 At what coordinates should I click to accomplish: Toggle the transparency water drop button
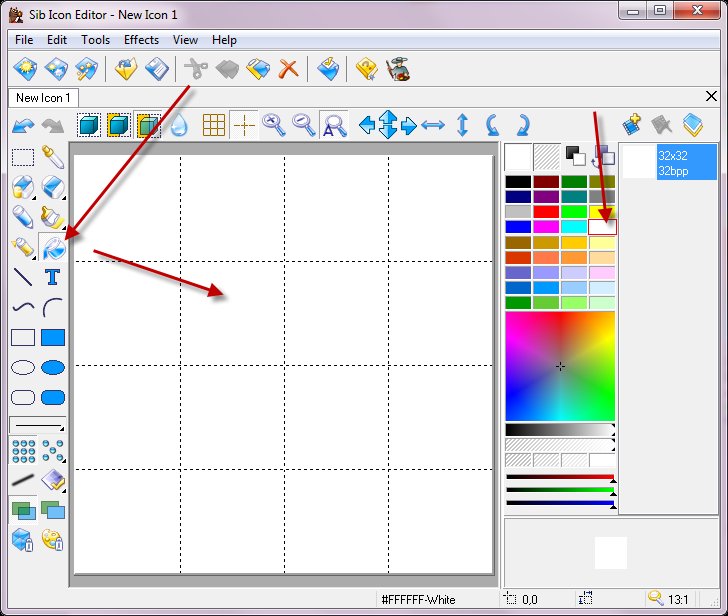pyautogui.click(x=178, y=125)
